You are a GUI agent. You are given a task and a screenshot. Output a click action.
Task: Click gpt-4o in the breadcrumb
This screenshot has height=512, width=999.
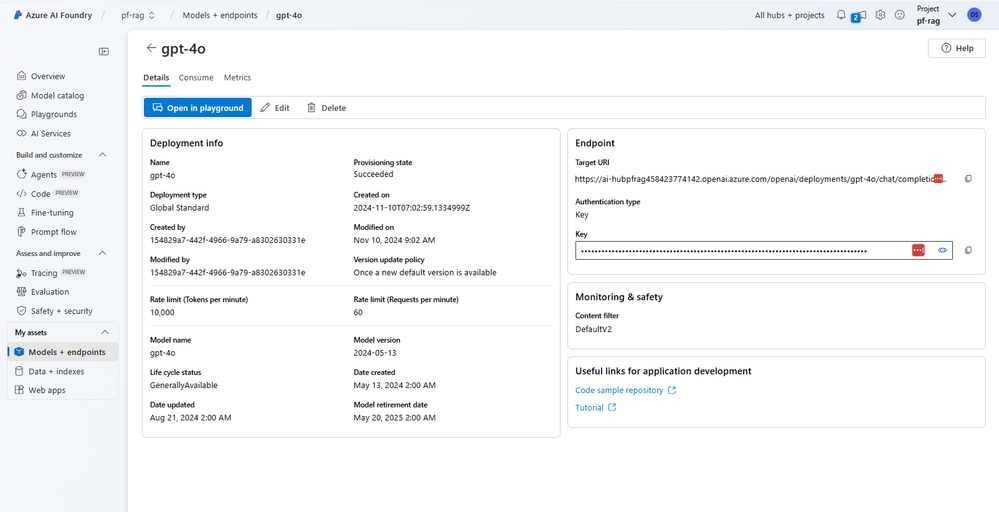tap(289, 15)
